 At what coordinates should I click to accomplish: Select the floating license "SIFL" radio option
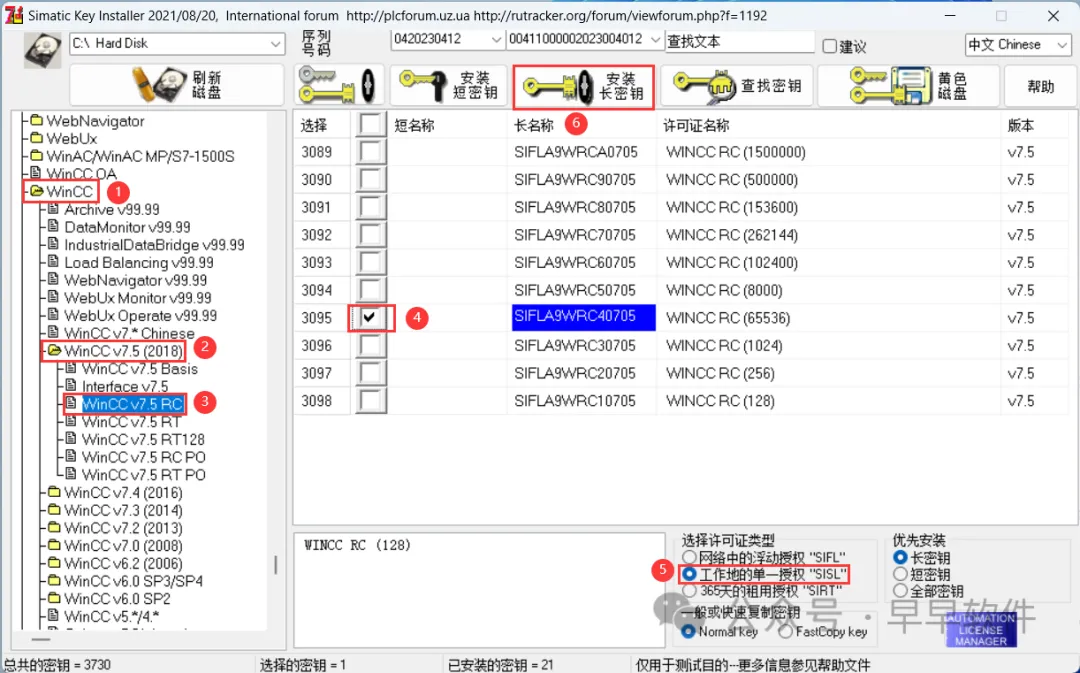(x=689, y=557)
